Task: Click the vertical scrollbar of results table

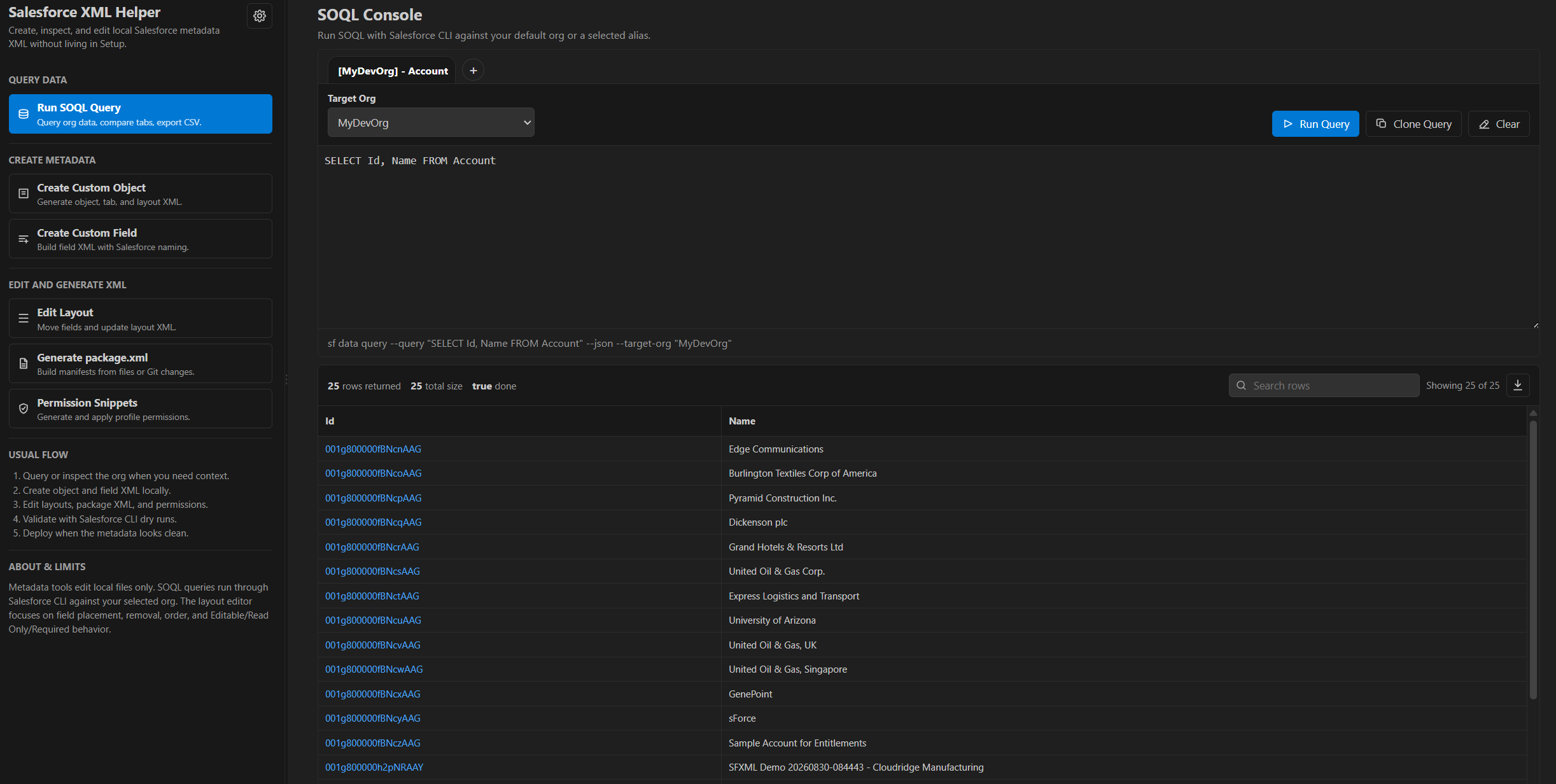Action: [1533, 560]
